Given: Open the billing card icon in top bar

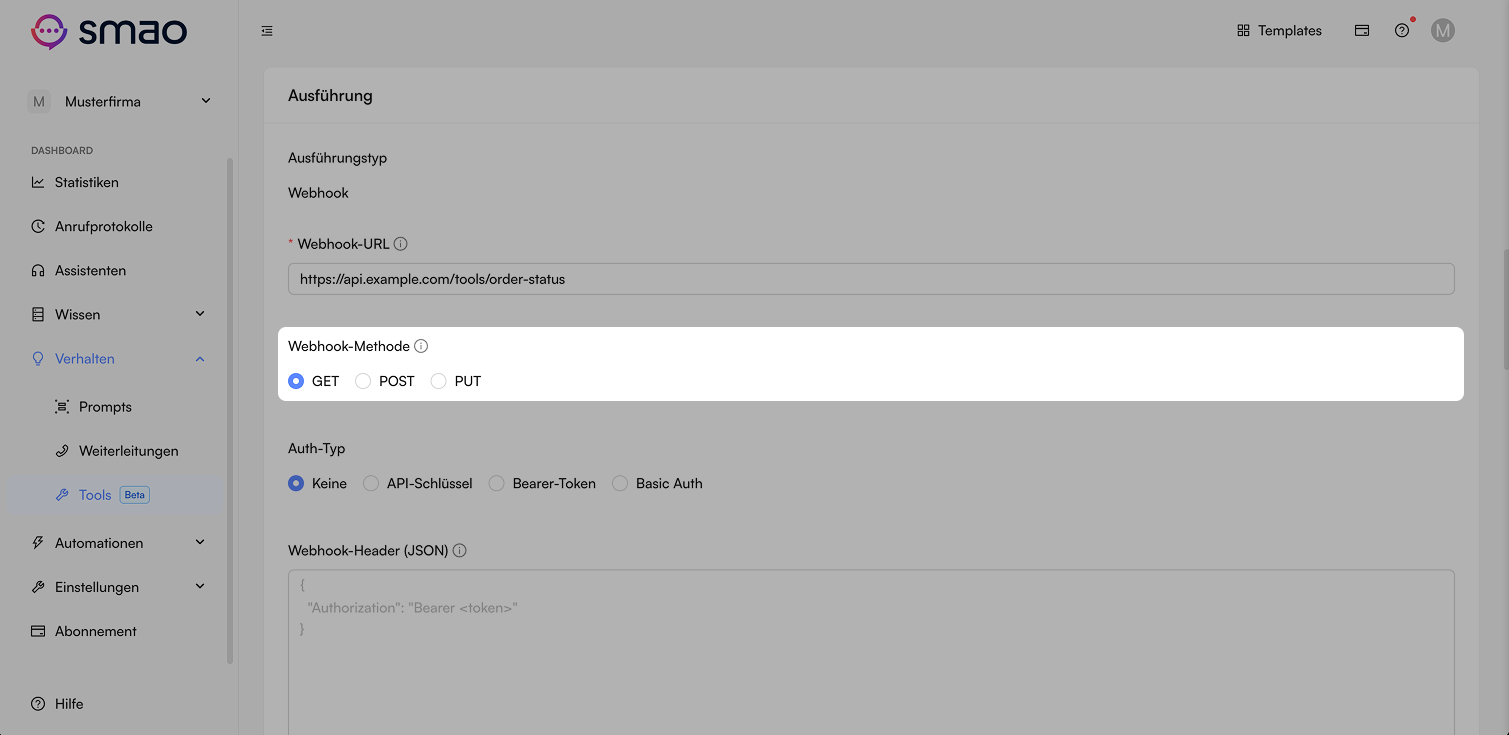Looking at the screenshot, I should 1362,31.
